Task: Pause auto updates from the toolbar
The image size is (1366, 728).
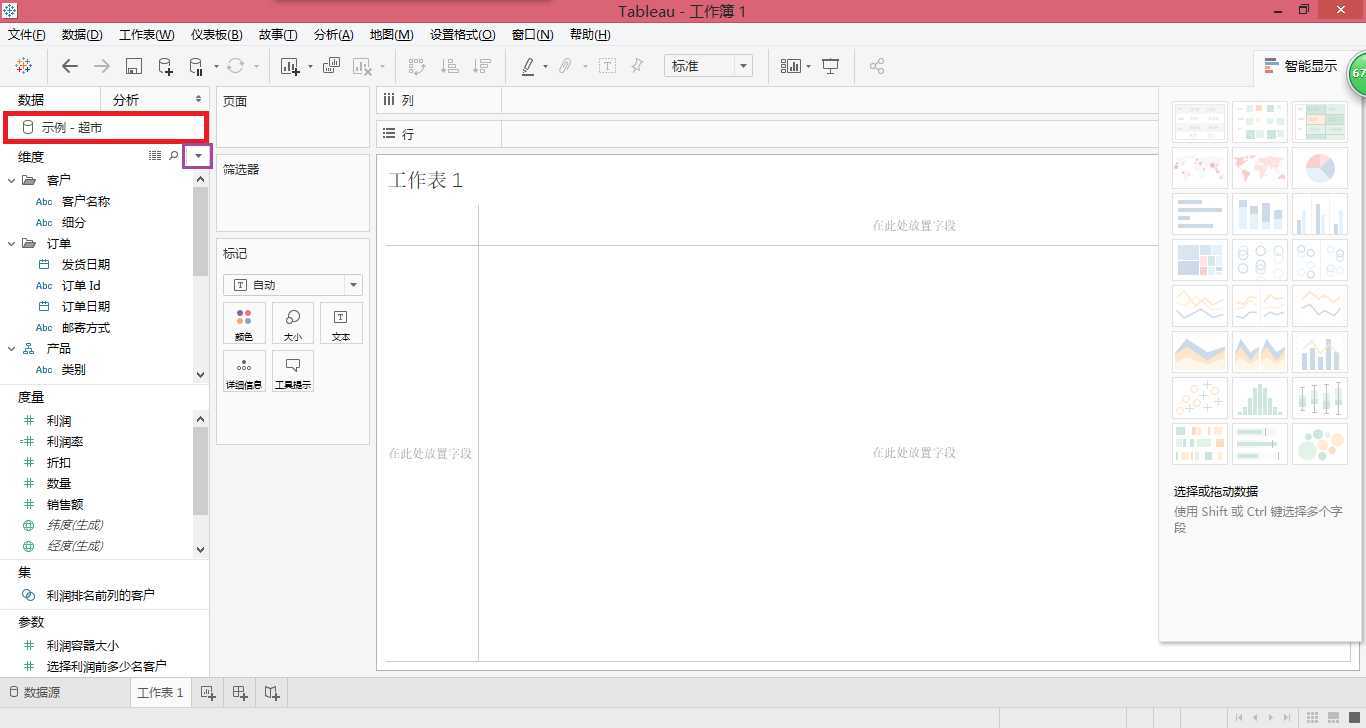Action: point(196,67)
